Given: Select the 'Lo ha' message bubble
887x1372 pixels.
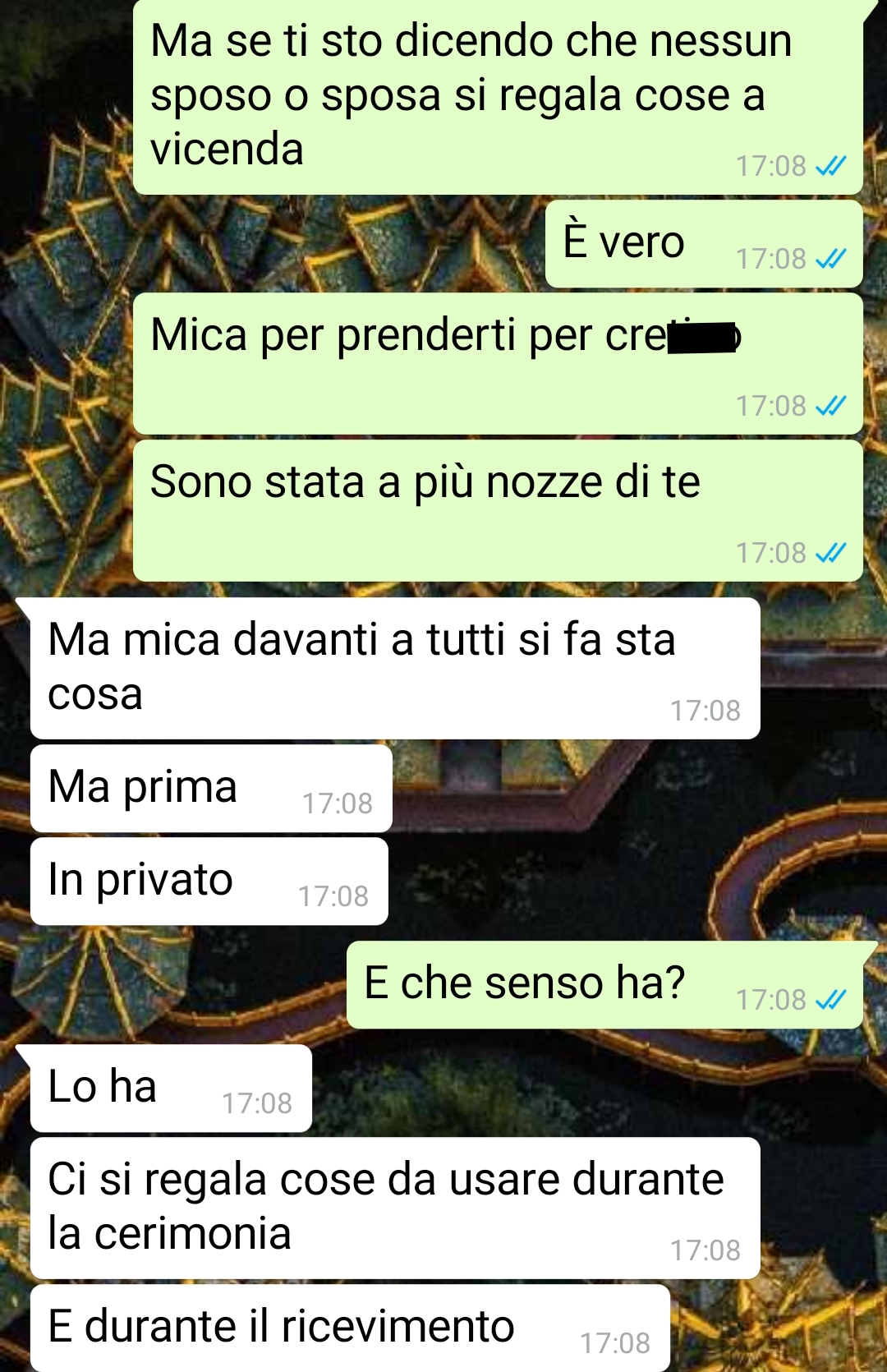Looking at the screenshot, I should pos(171,1088).
